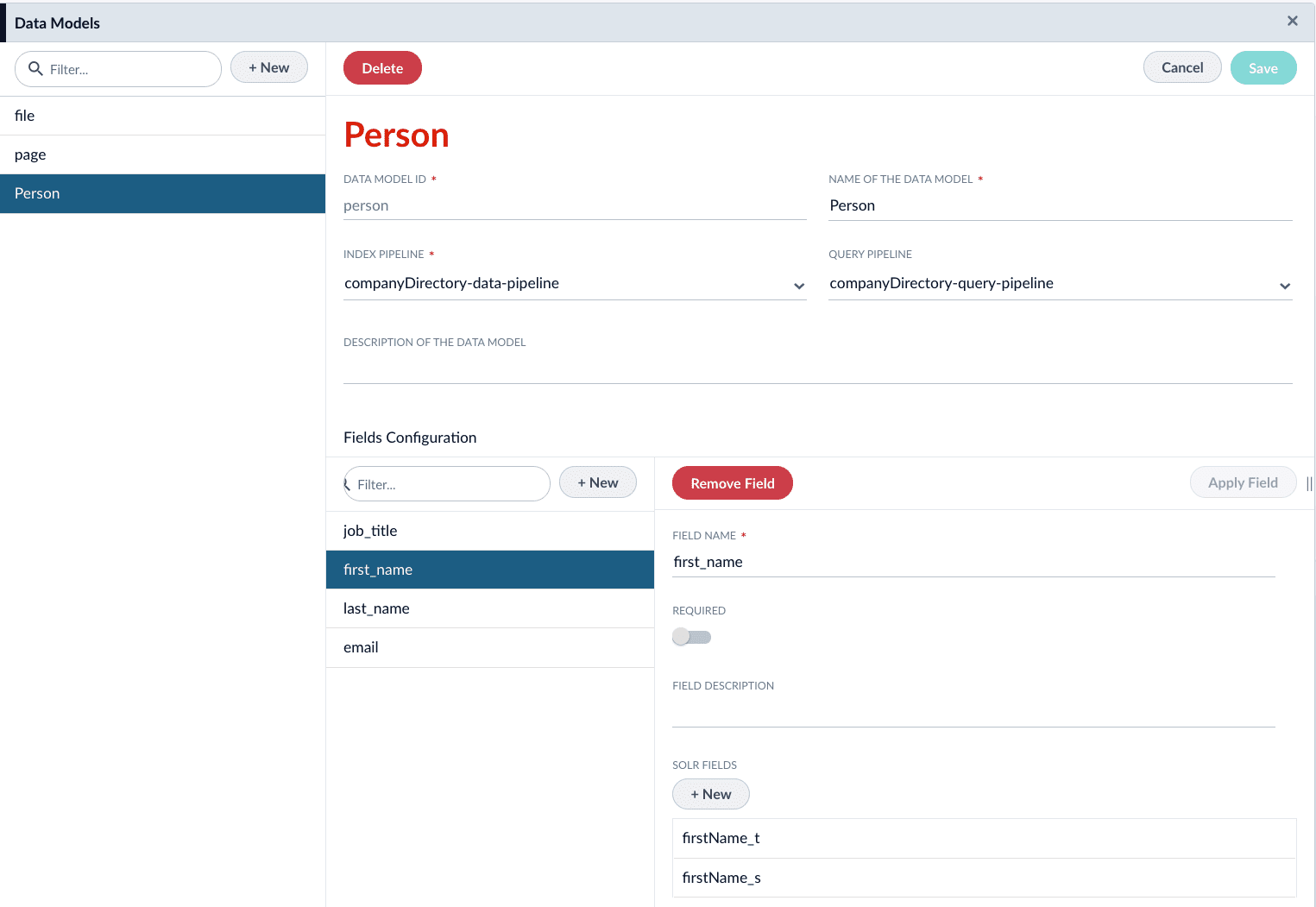
Task: Toggle the Required switch for first_name
Action: [x=691, y=636]
